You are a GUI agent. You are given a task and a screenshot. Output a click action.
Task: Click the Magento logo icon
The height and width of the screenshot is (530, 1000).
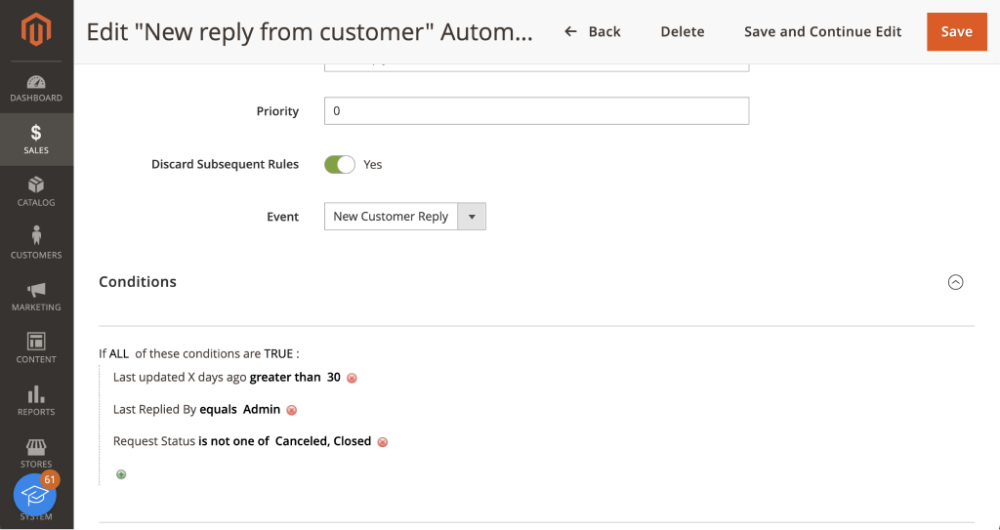(x=36, y=29)
